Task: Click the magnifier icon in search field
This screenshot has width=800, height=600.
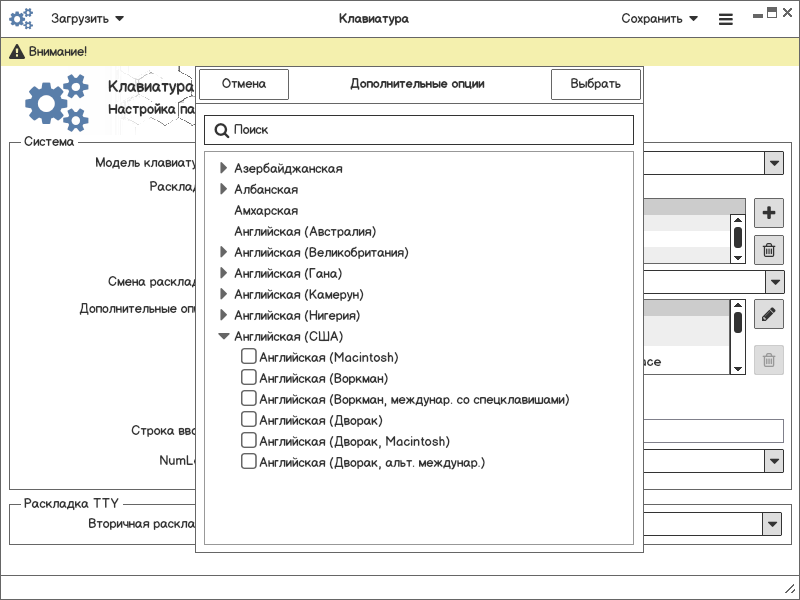Action: tap(221, 130)
